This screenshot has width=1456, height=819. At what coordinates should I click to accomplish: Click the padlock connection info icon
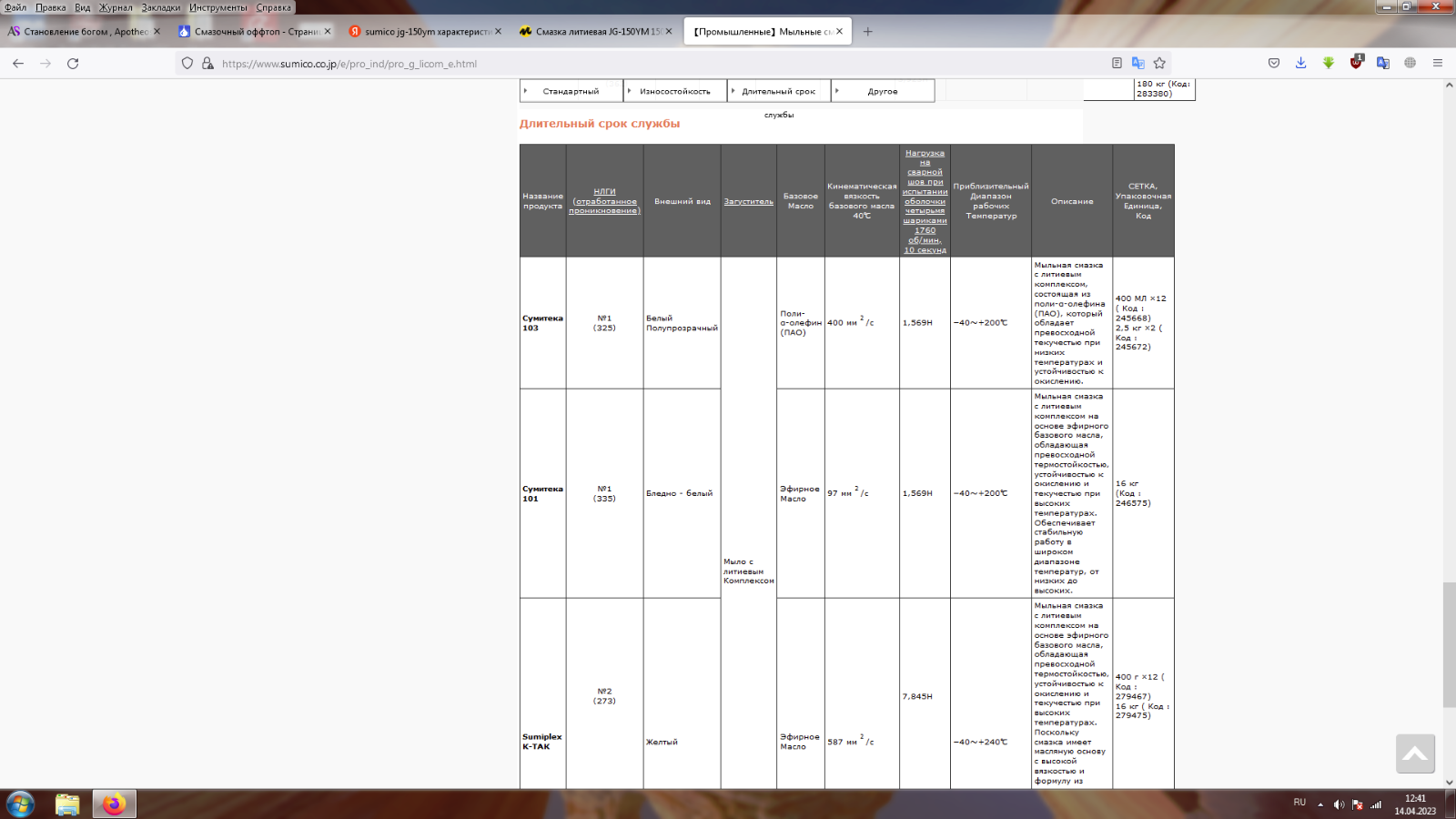click(x=207, y=64)
